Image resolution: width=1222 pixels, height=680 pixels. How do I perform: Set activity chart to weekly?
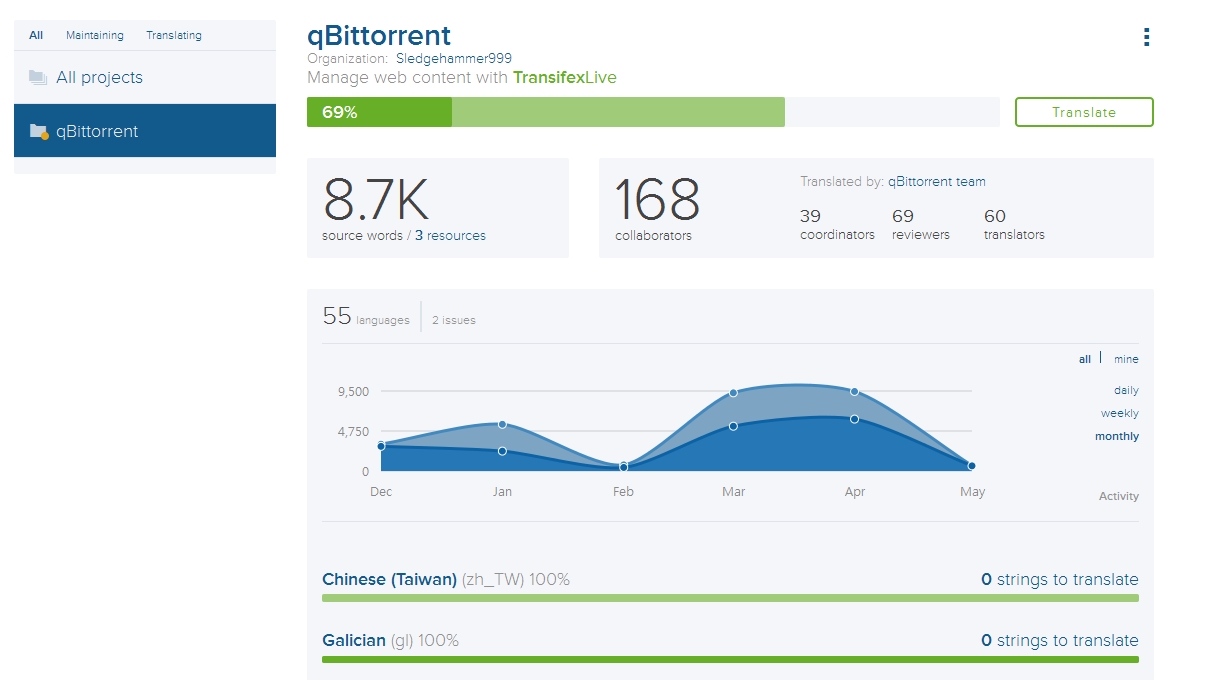[1120, 413]
